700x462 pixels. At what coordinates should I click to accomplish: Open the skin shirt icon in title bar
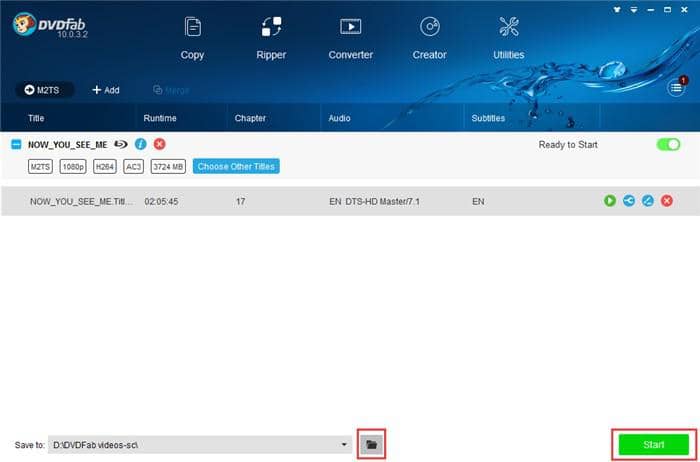click(x=617, y=9)
